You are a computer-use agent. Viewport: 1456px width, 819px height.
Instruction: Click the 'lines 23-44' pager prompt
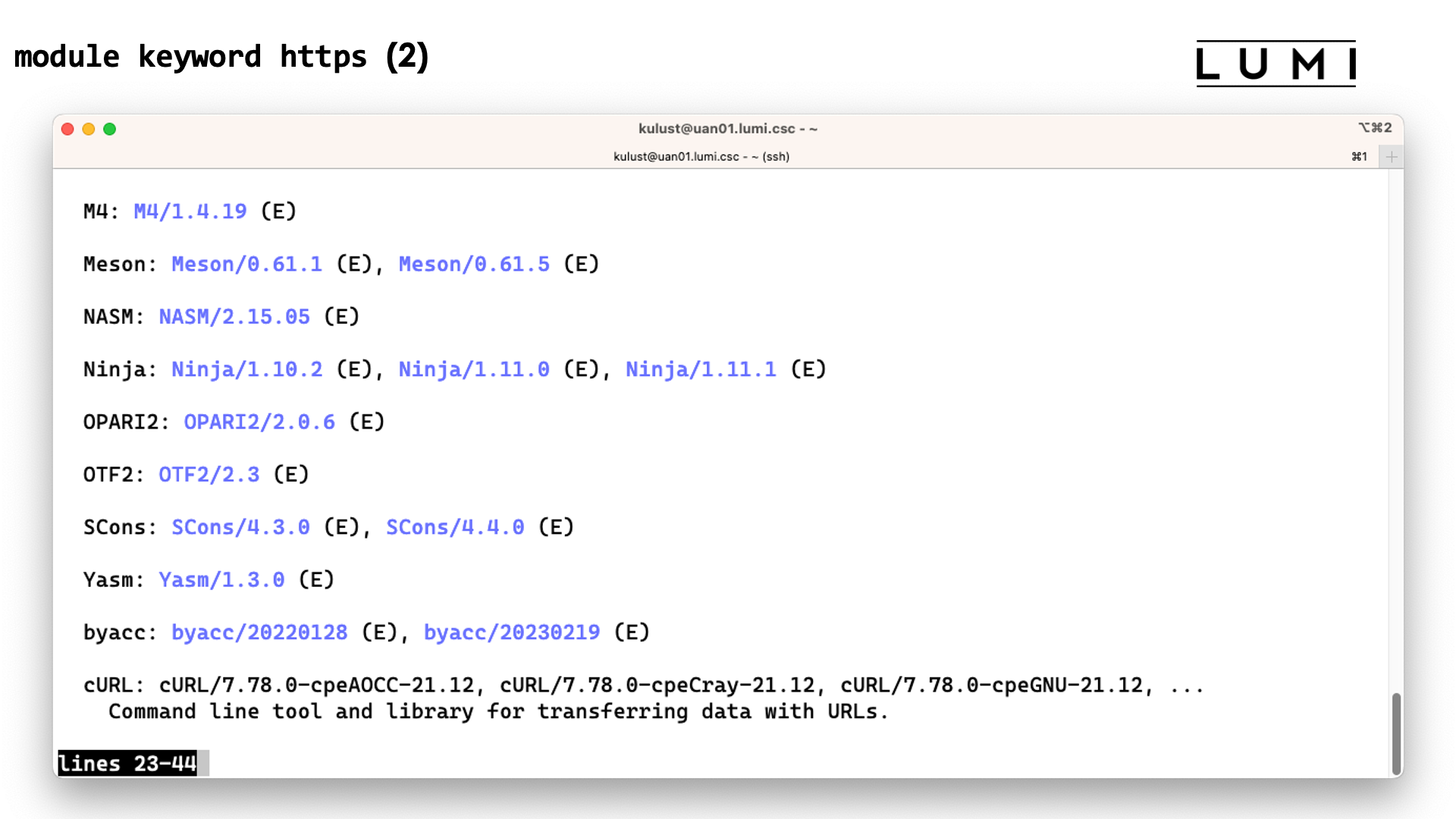(x=127, y=764)
